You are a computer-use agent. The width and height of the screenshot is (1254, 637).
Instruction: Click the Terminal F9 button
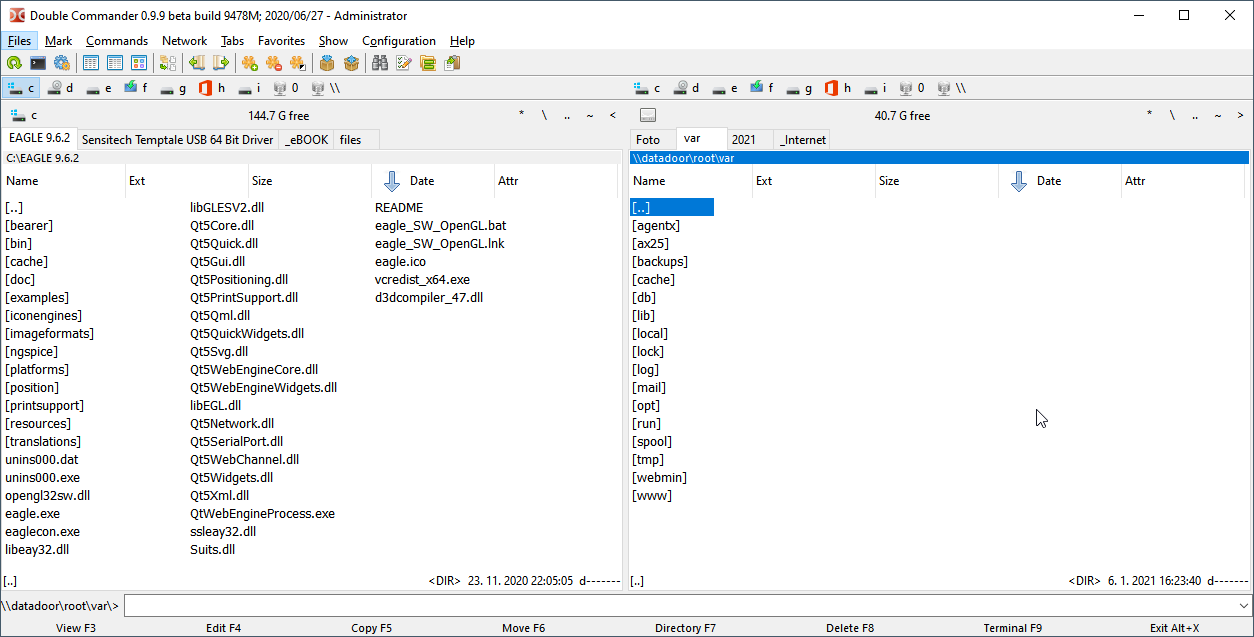click(1012, 628)
